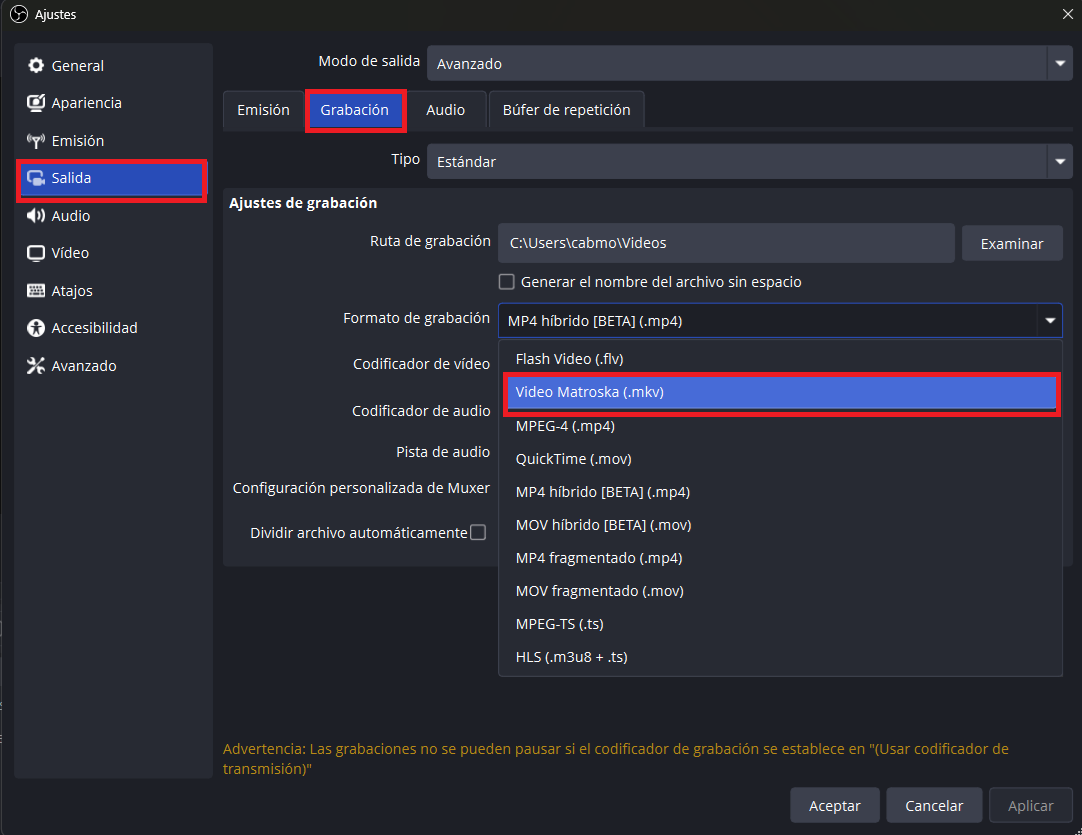Switch to the Búfer de repetición tab

[566, 109]
